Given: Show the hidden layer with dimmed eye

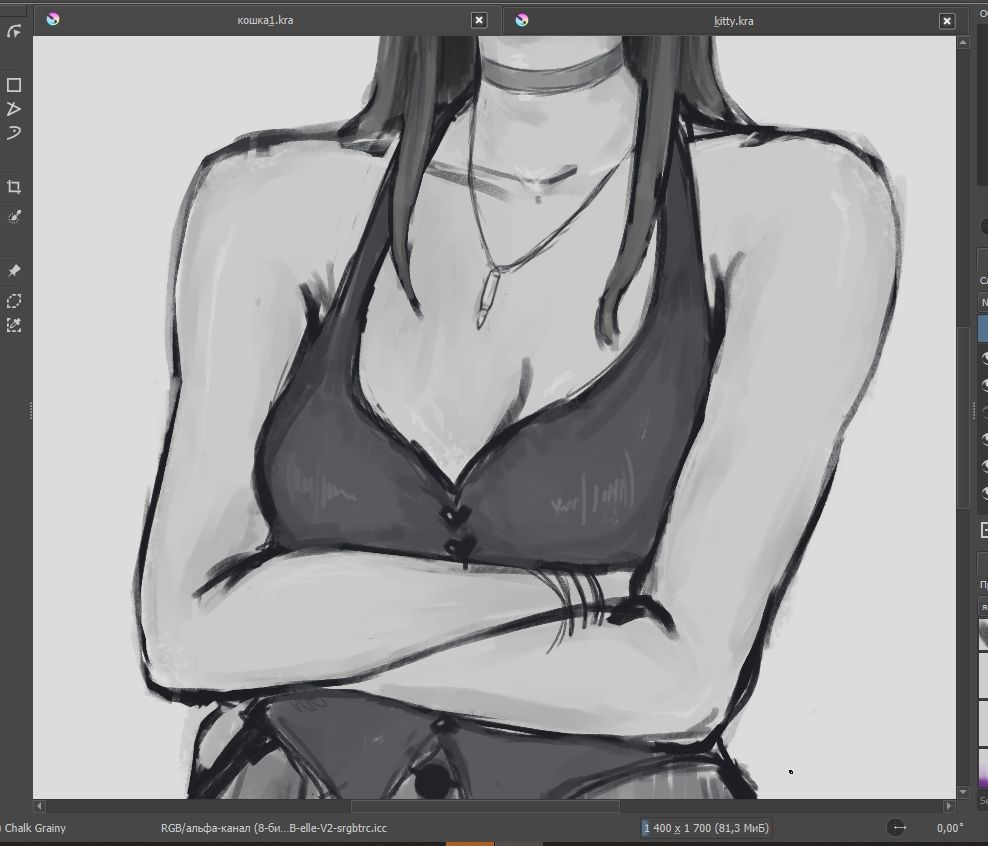Looking at the screenshot, I should pos(984,412).
